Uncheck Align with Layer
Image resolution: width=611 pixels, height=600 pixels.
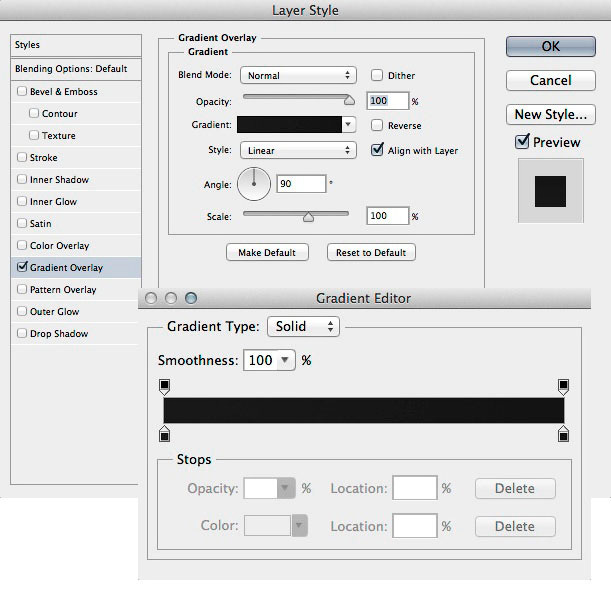377,150
